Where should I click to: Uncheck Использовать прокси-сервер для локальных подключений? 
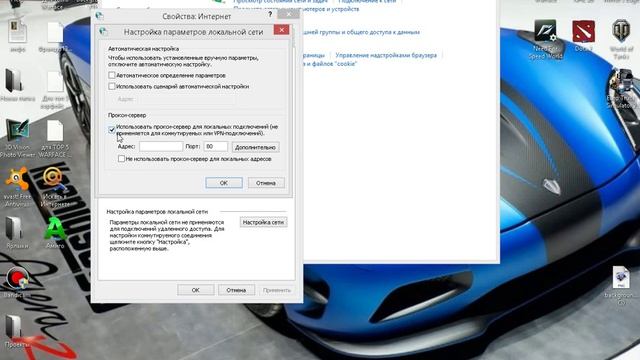112,129
